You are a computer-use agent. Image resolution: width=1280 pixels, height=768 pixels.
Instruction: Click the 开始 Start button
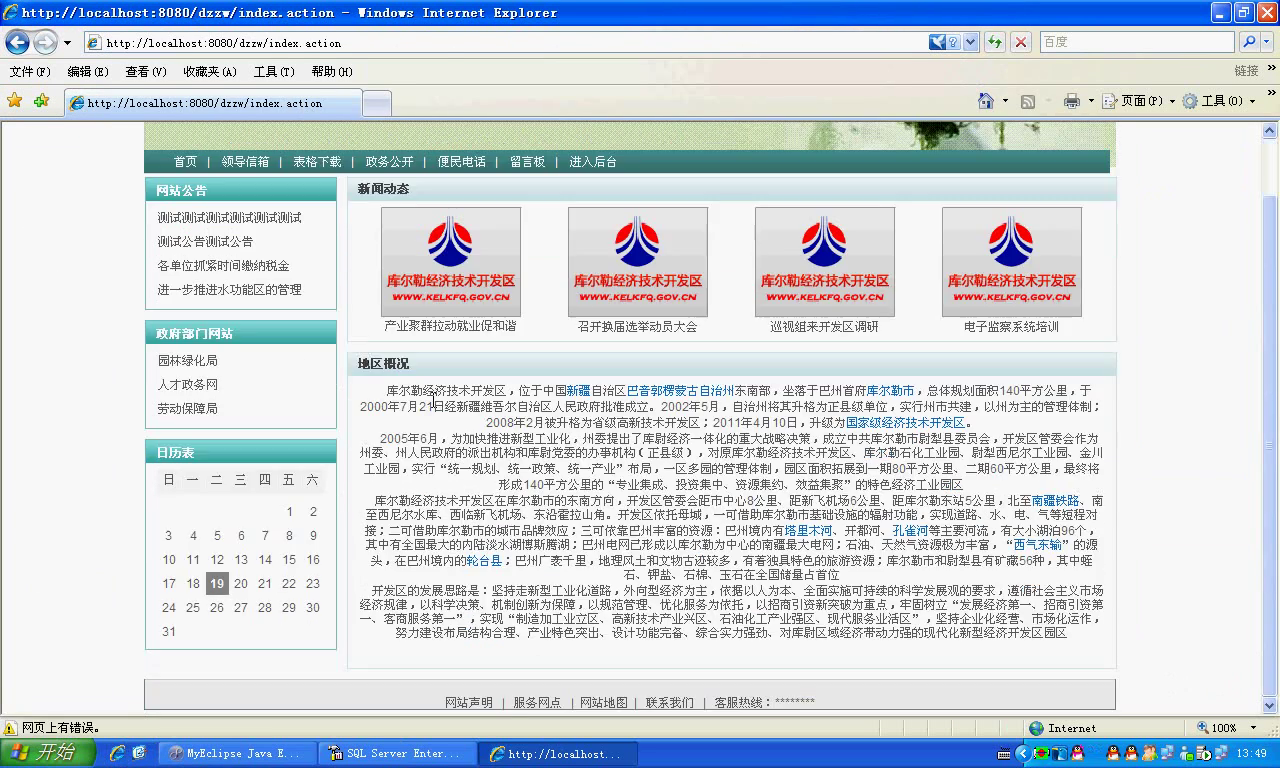coord(47,753)
